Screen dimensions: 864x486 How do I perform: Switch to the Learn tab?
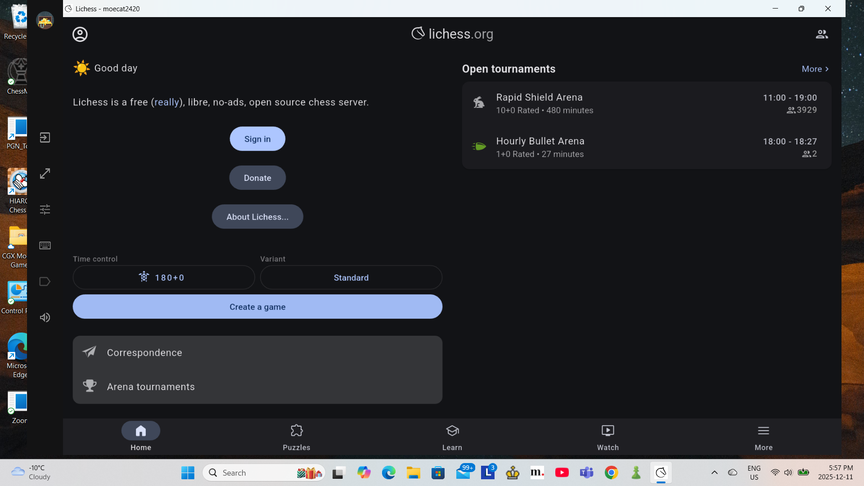point(452,437)
